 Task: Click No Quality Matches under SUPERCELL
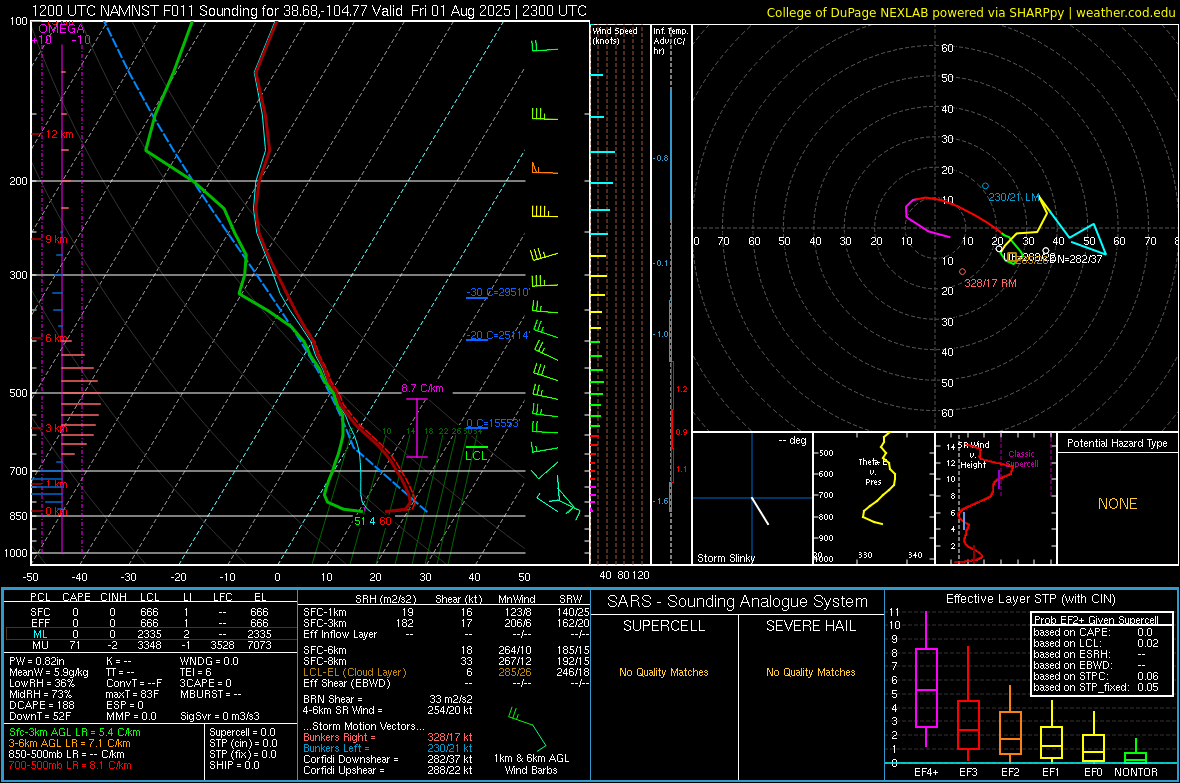coord(664,672)
